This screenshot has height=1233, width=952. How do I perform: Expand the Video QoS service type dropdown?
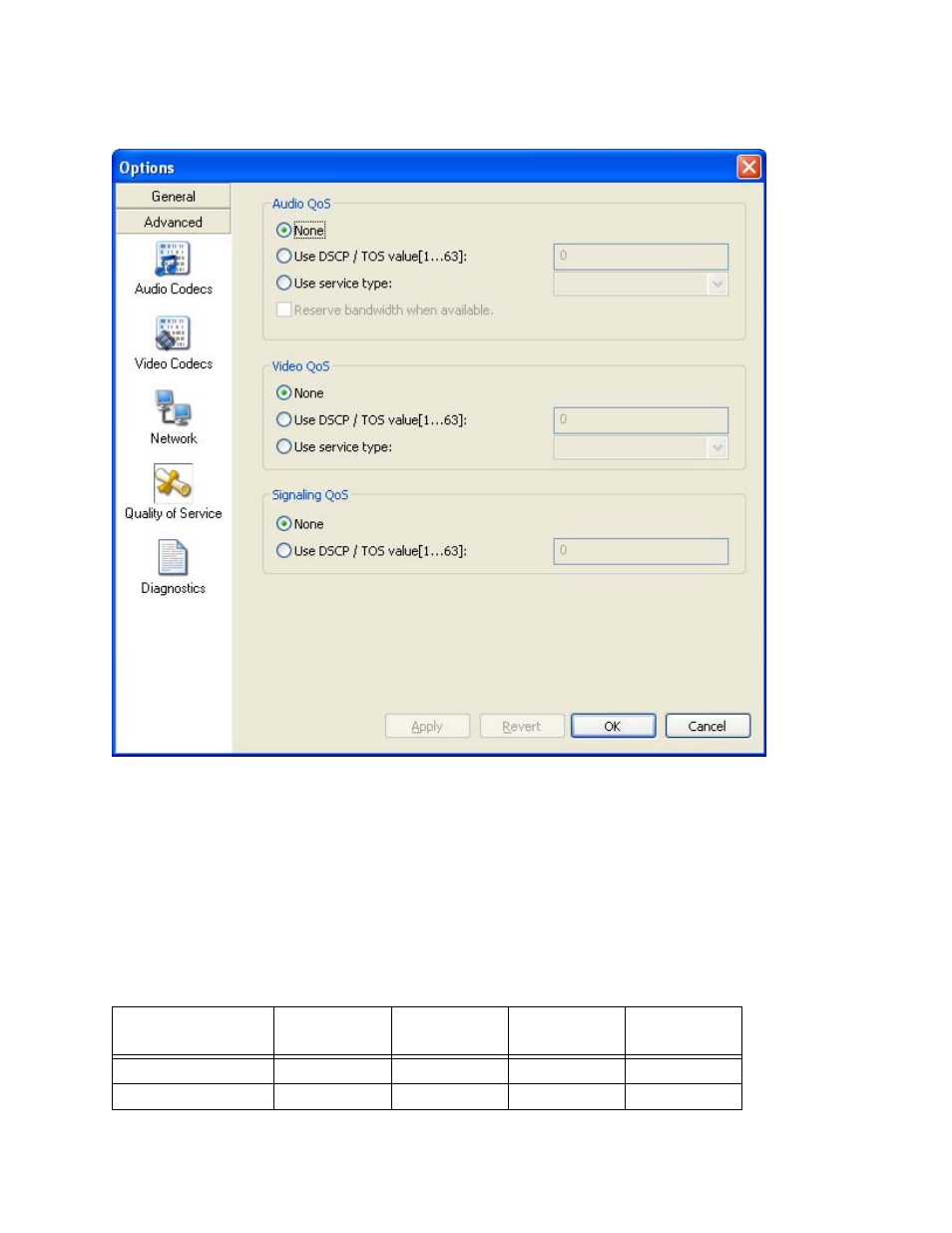coord(717,448)
